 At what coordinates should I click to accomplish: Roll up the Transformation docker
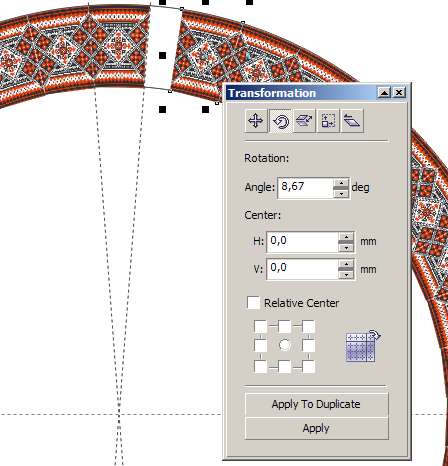pos(384,93)
